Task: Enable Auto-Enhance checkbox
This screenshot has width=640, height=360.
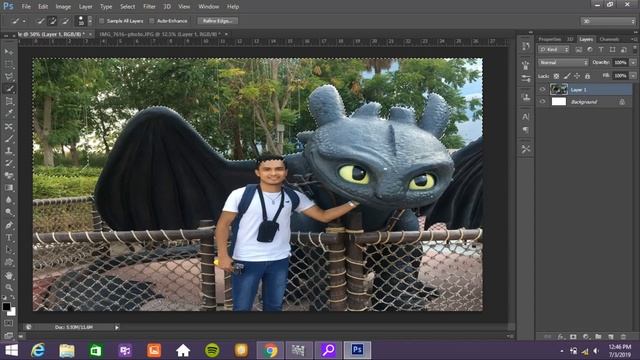Action: 152,21
